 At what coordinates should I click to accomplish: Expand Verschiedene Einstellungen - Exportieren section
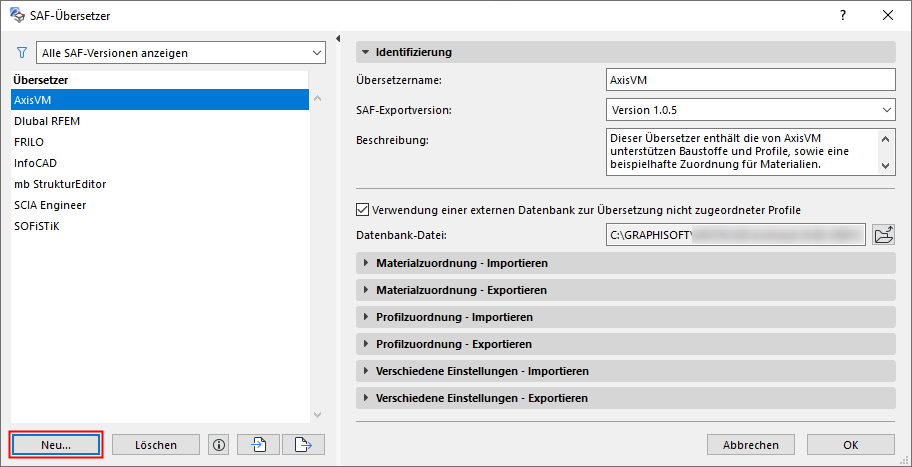pyautogui.click(x=625, y=398)
